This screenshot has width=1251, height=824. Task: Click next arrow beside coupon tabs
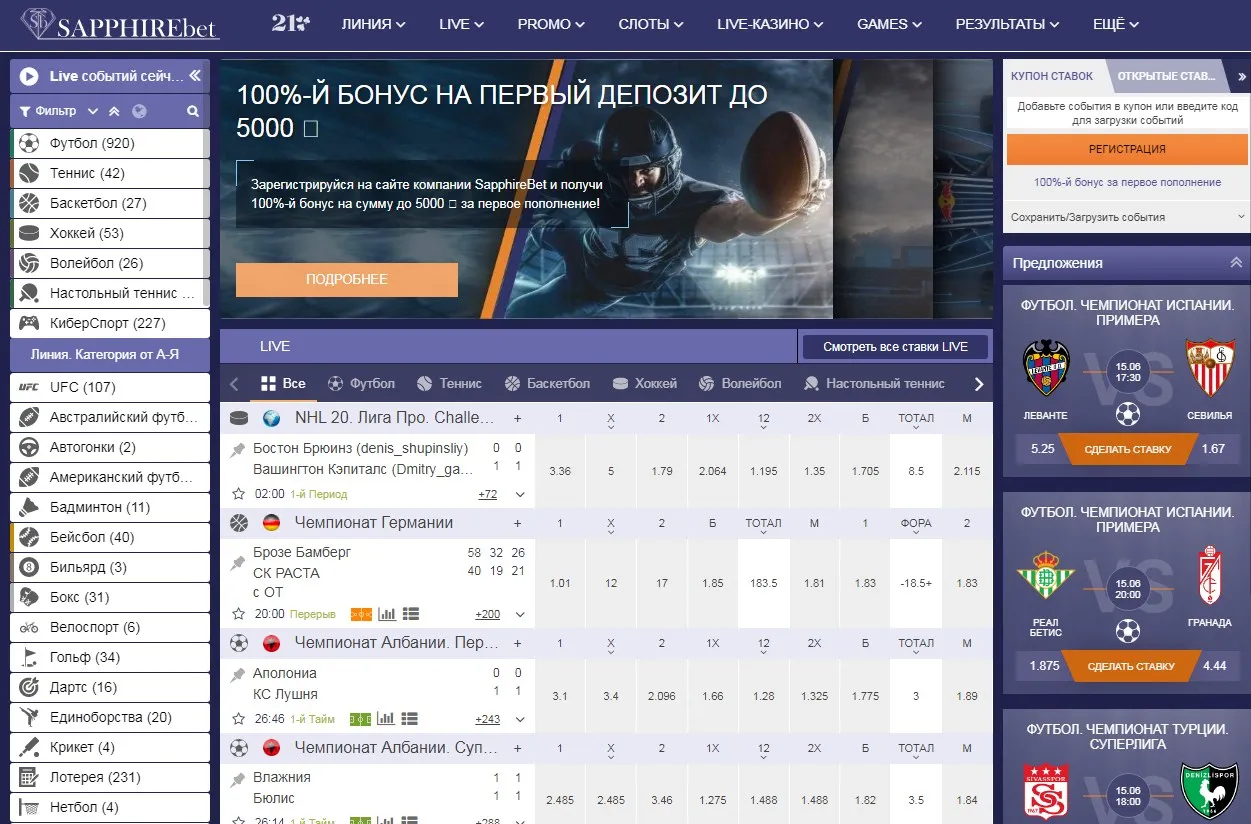1241,76
